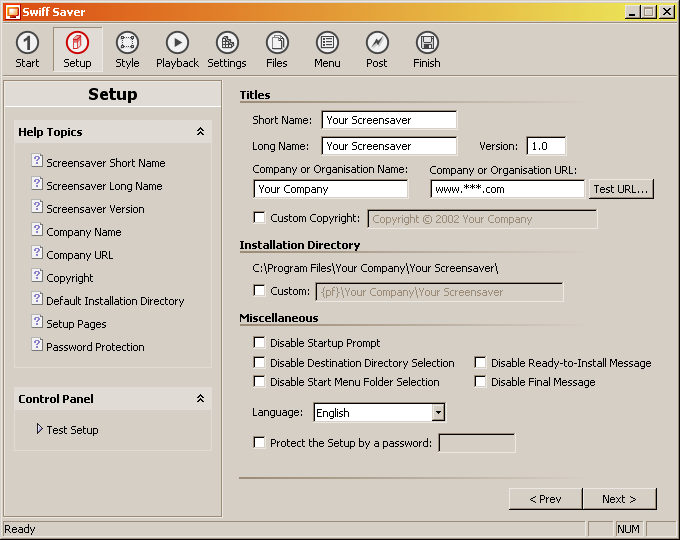Image resolution: width=680 pixels, height=540 pixels.
Task: Open the Finish step icon
Action: click(x=427, y=43)
